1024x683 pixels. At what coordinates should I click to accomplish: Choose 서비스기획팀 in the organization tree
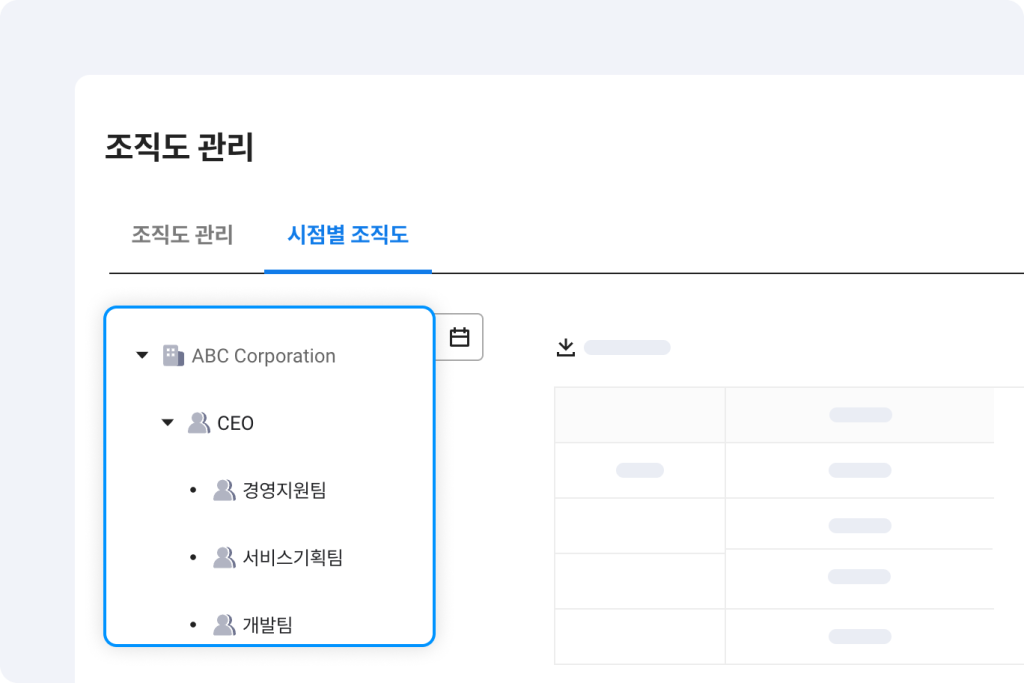293,558
